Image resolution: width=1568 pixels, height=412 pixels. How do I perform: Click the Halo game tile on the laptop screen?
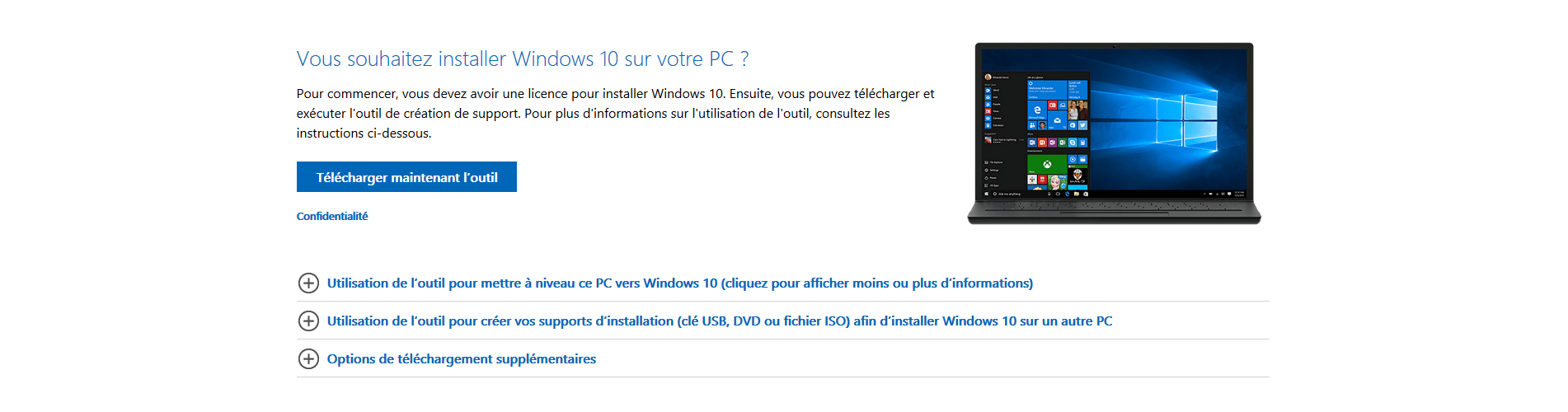point(1077,176)
